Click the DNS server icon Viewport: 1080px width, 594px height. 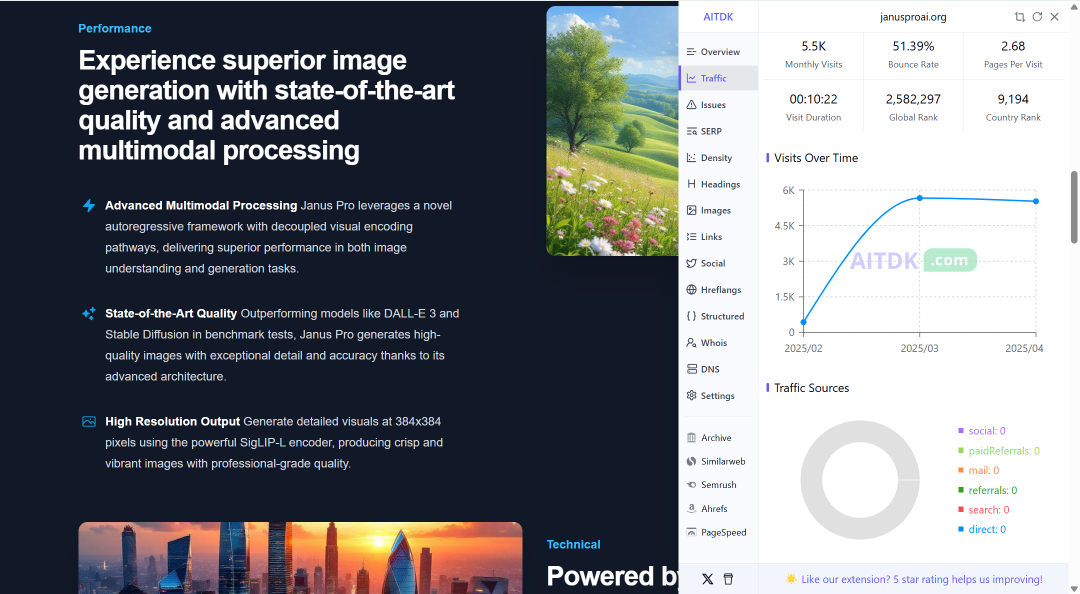coord(692,369)
